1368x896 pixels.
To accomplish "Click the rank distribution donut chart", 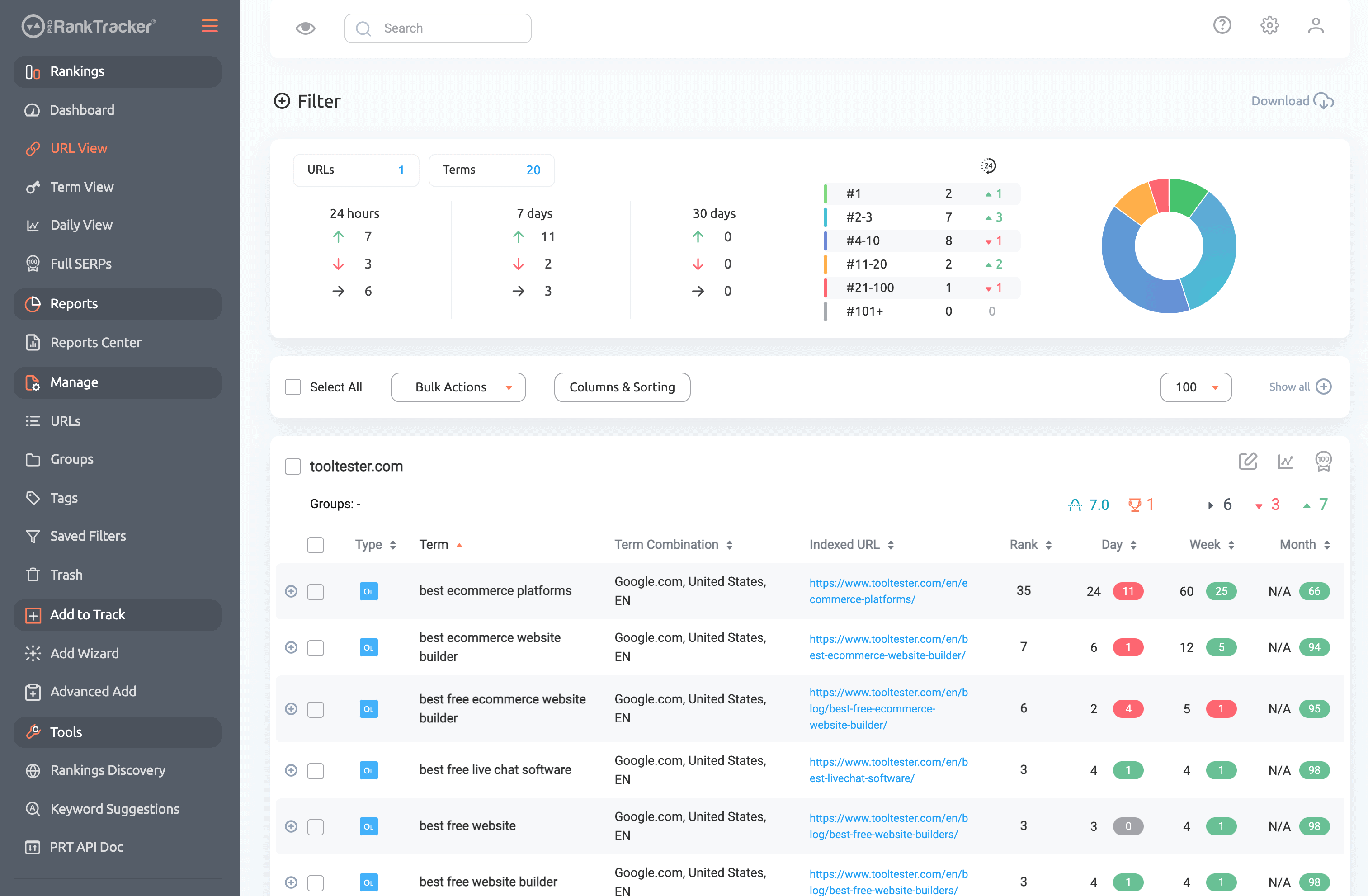I will pos(1169,246).
